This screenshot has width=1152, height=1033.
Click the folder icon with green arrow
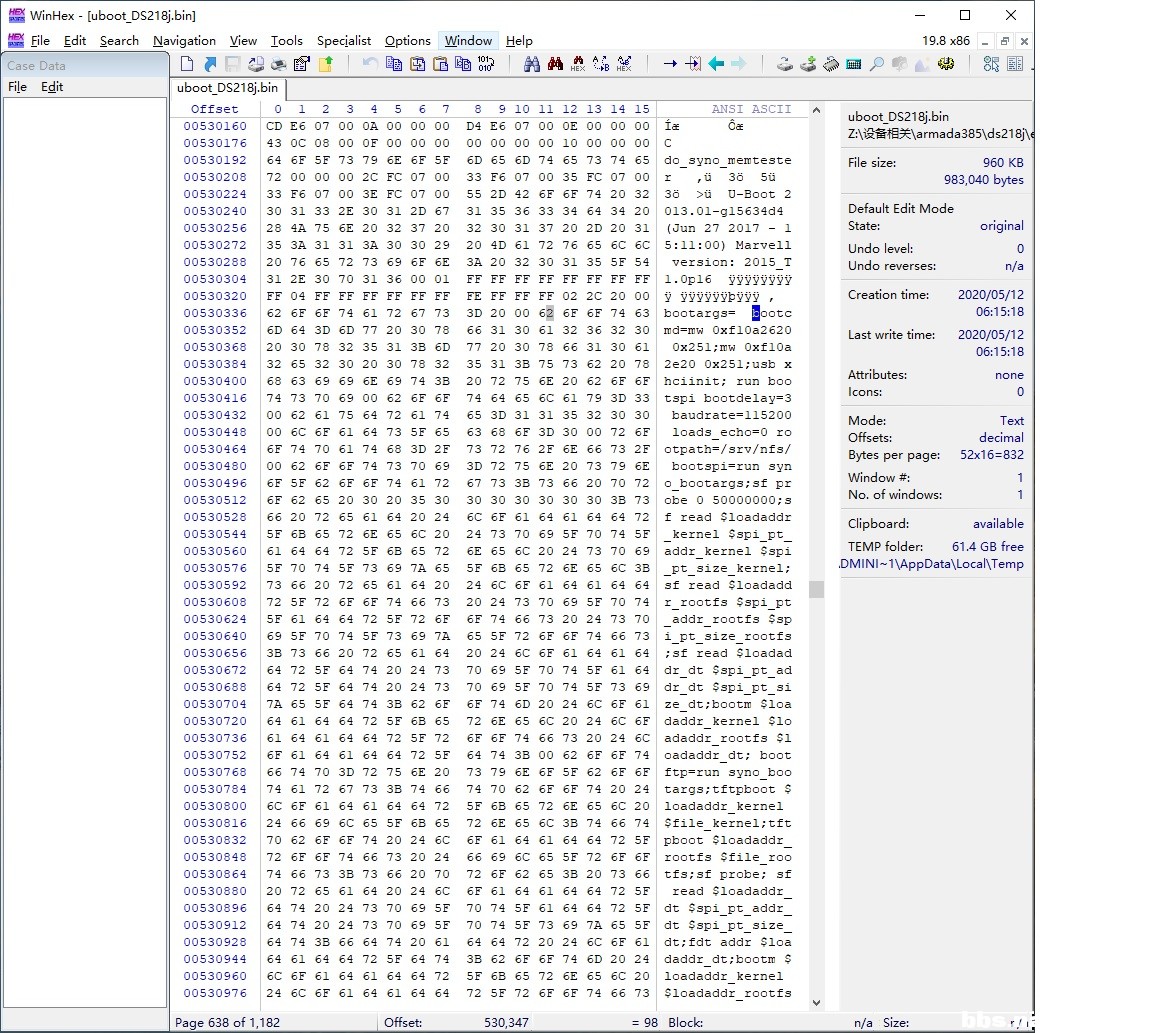[x=325, y=65]
